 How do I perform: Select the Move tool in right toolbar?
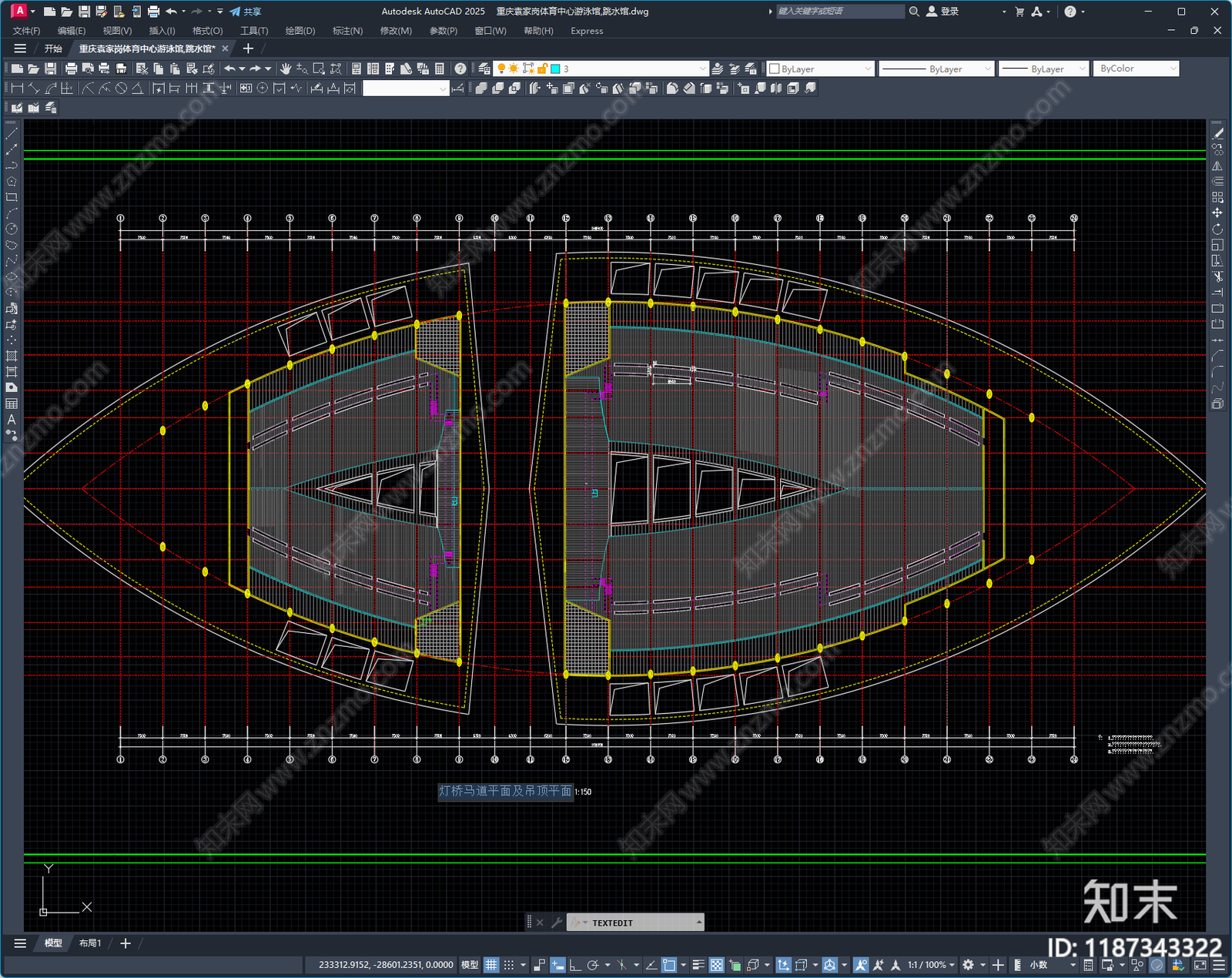[x=1217, y=213]
